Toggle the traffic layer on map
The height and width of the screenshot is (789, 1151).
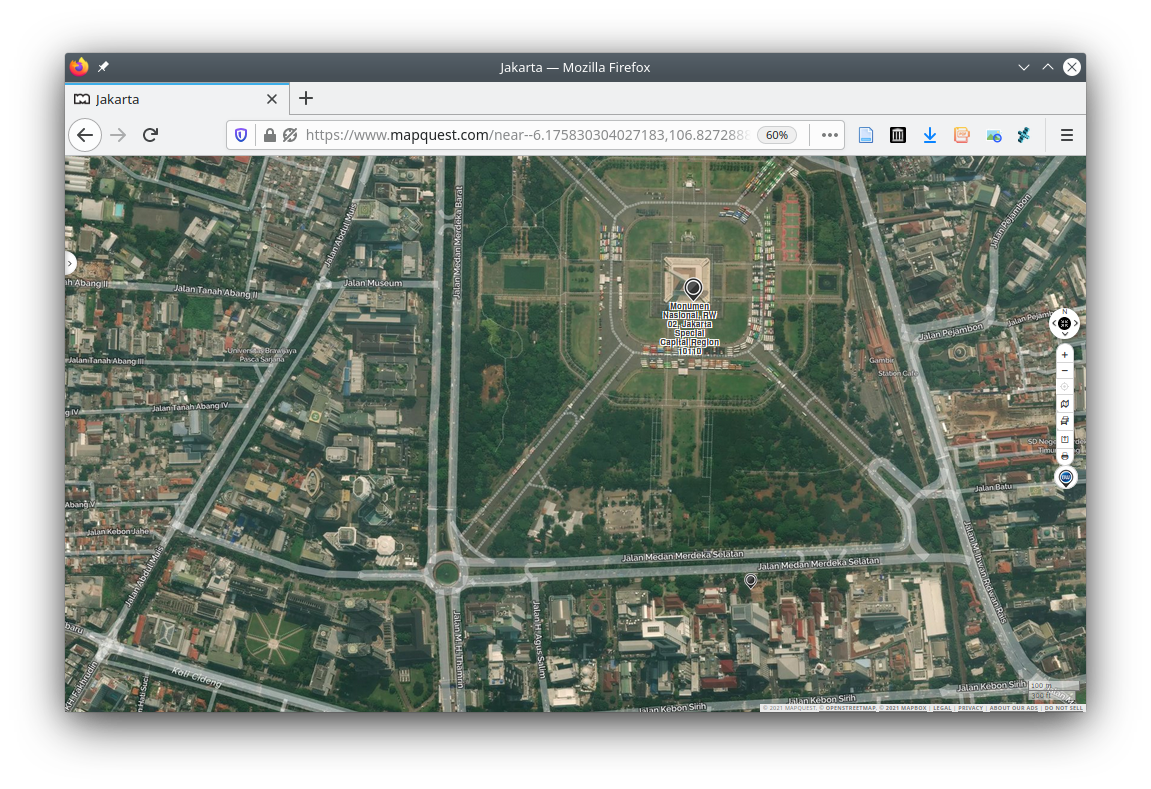point(1064,421)
